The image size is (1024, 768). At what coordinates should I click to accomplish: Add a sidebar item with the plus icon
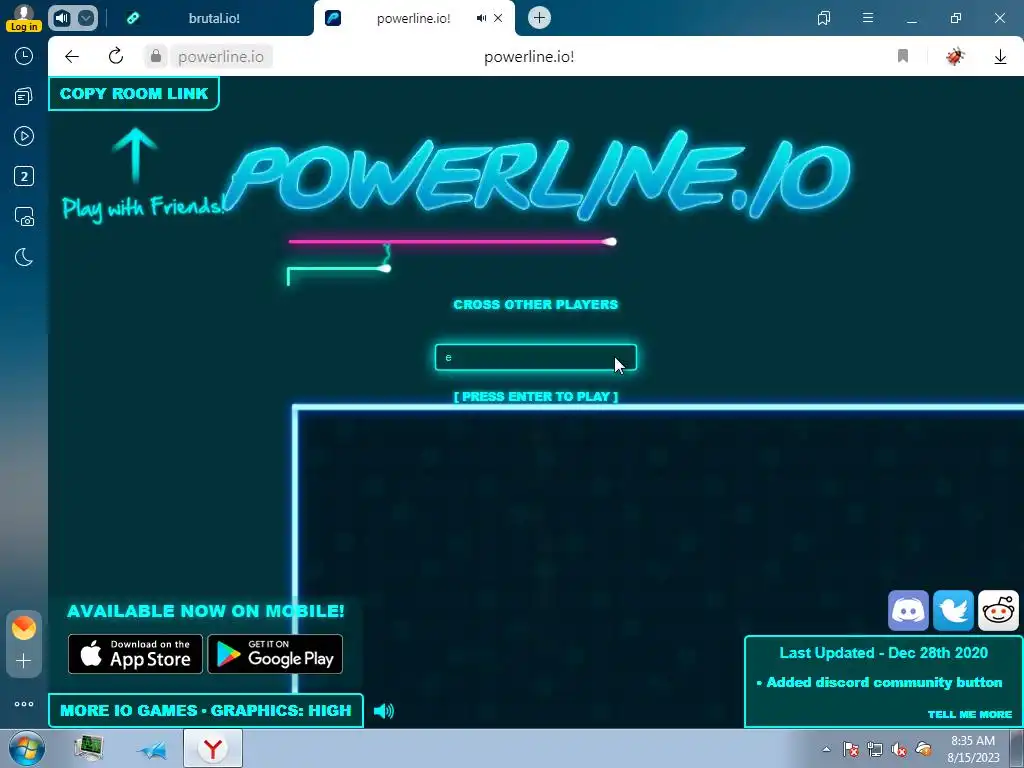click(x=24, y=661)
